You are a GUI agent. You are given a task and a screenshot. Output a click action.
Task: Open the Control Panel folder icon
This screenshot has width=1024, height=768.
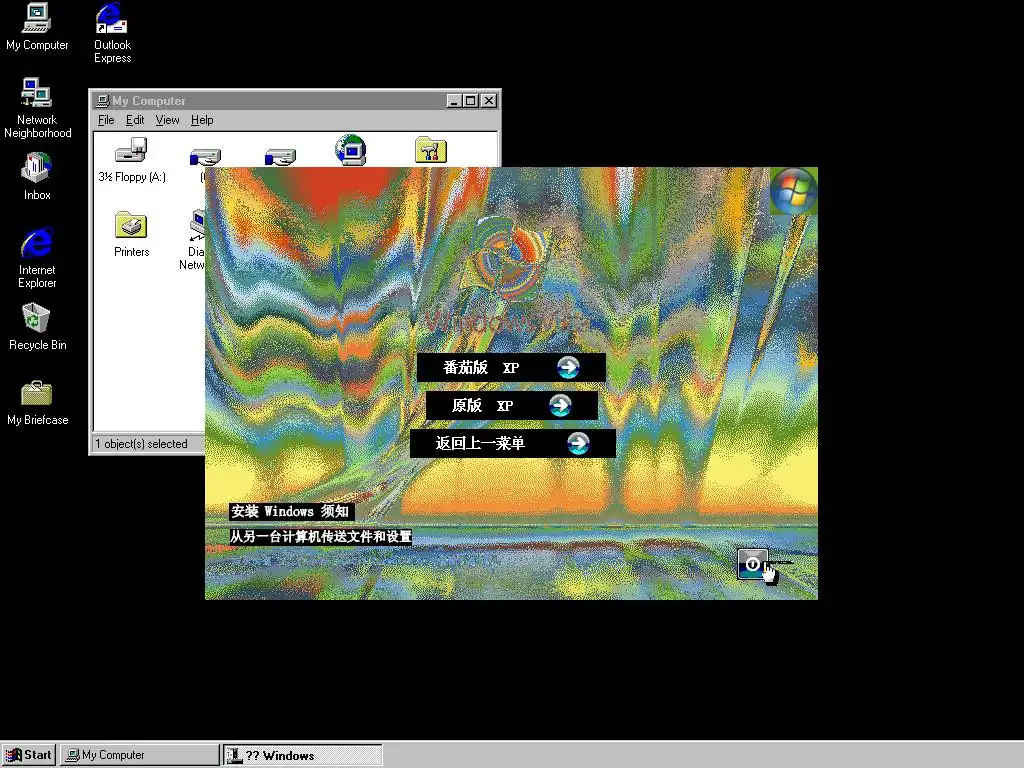point(430,150)
